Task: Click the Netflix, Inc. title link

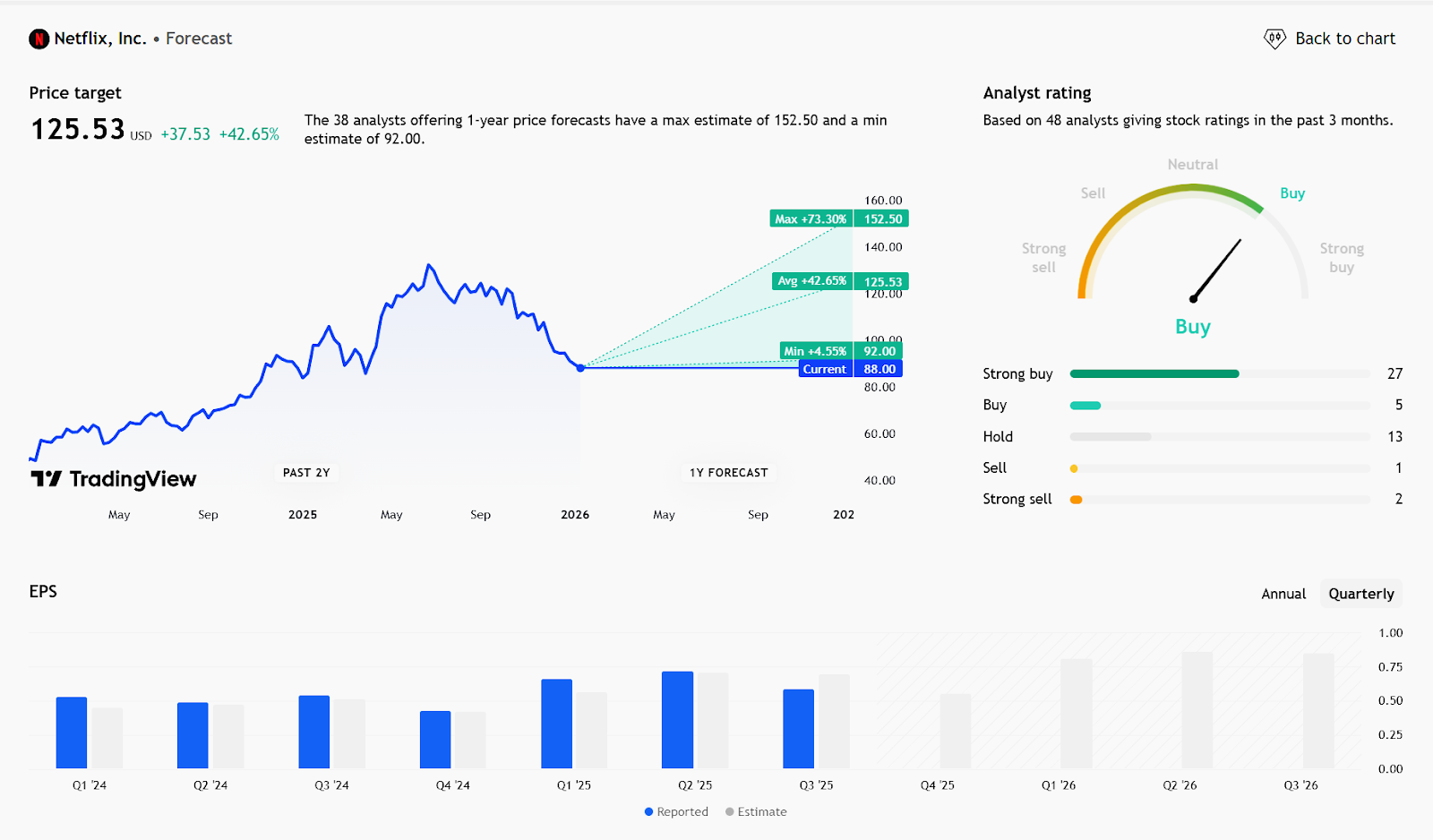Action: coord(99,39)
